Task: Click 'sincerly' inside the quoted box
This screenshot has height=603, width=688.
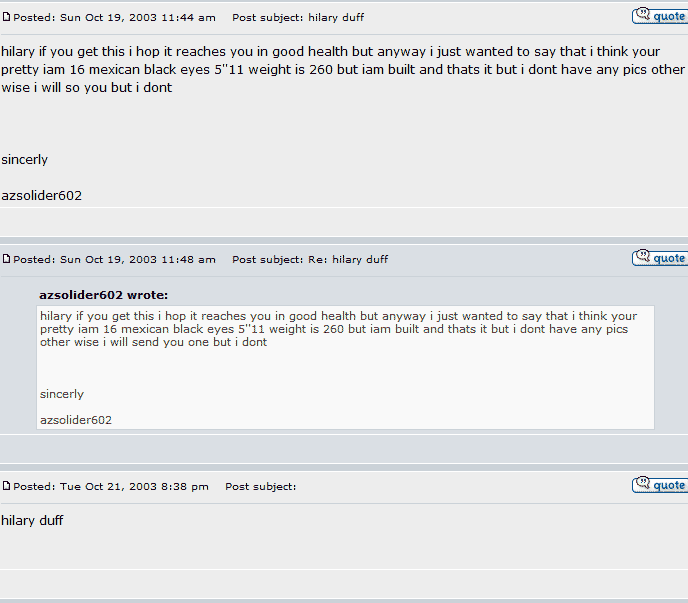Action: [x=62, y=394]
